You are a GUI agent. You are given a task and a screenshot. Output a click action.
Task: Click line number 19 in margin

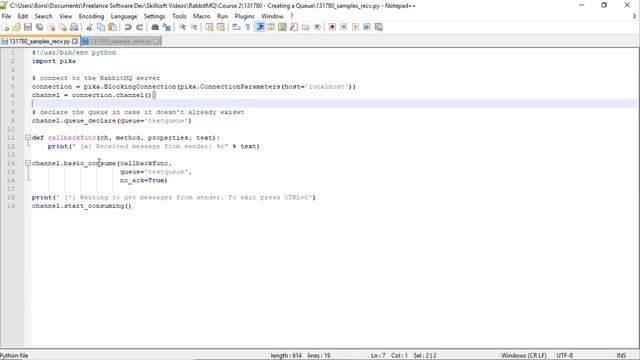pyautogui.click(x=11, y=206)
